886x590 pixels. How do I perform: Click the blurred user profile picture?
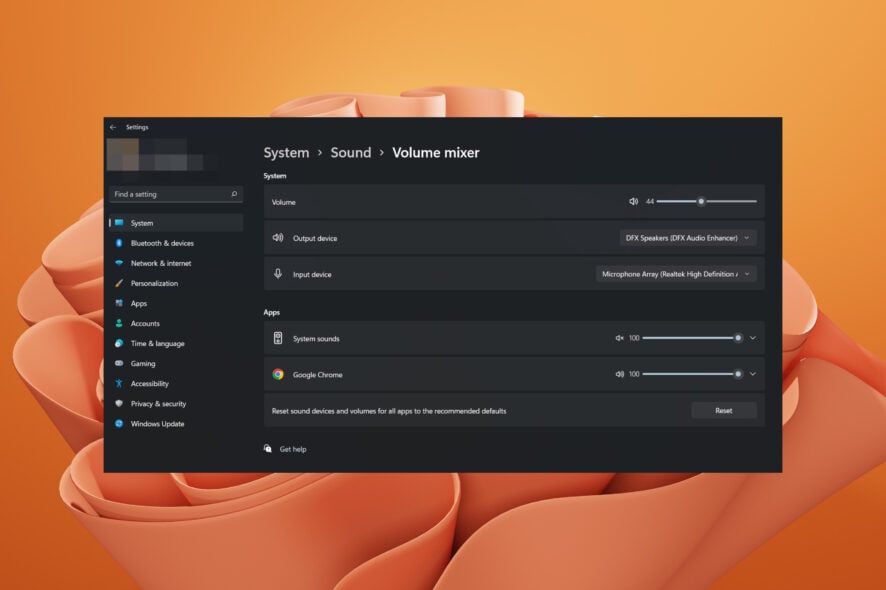[123, 154]
